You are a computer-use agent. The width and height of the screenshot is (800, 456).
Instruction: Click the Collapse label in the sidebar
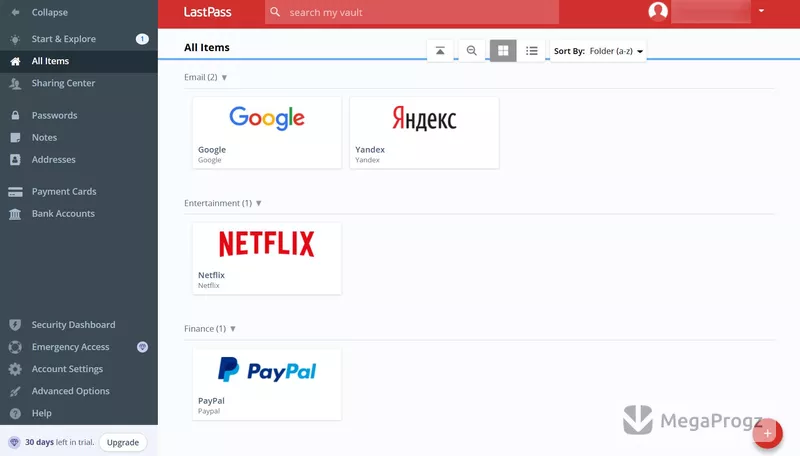tap(49, 12)
